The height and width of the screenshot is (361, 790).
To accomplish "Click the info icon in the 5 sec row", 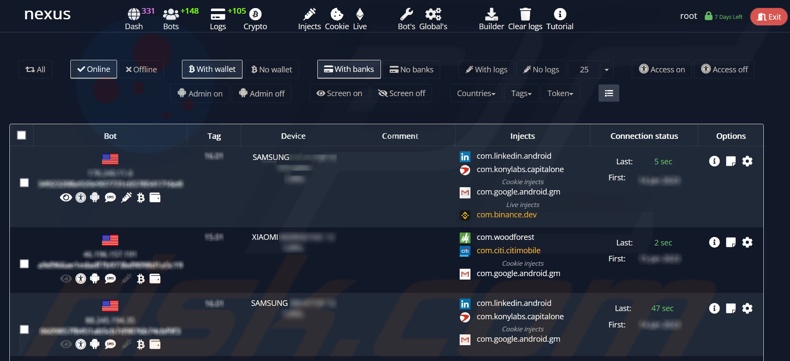I will [714, 161].
